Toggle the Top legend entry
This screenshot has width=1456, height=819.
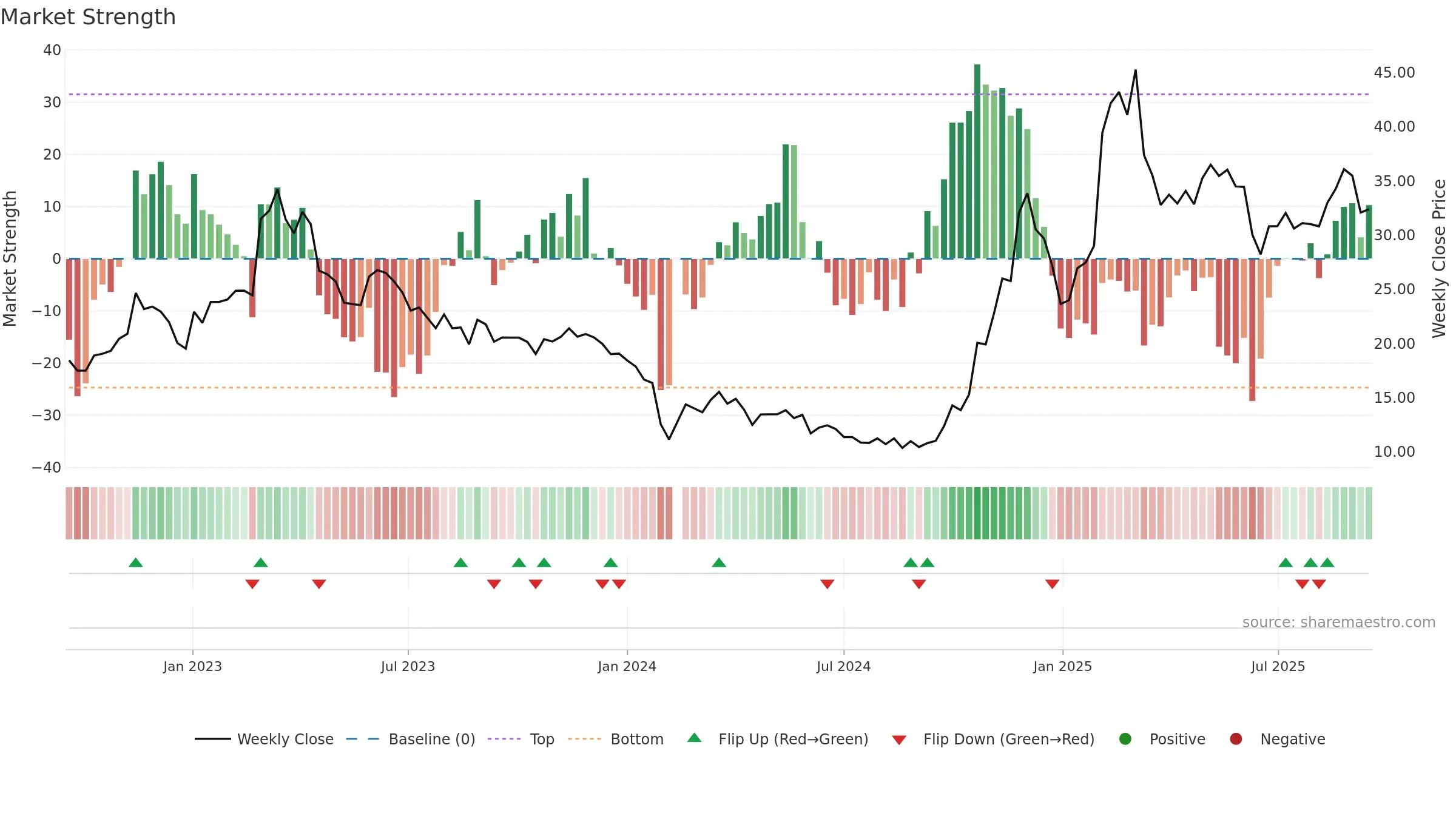click(521, 739)
